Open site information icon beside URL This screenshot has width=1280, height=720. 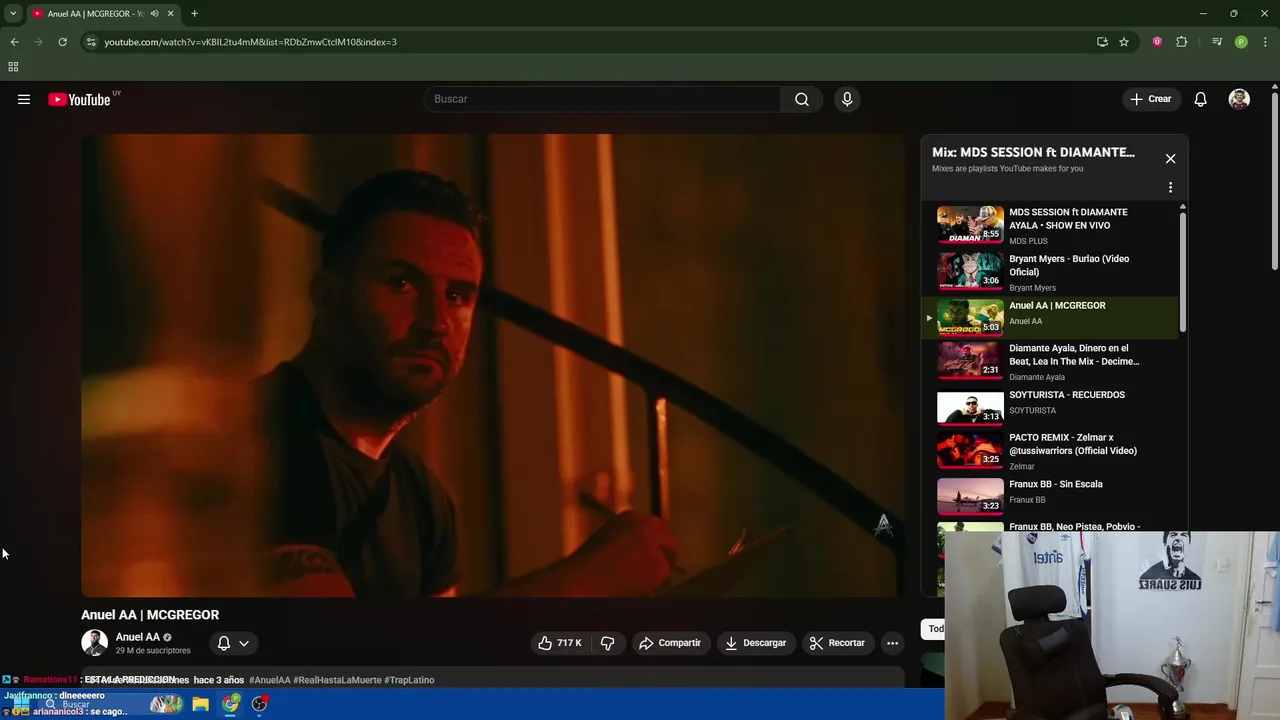pos(90,42)
